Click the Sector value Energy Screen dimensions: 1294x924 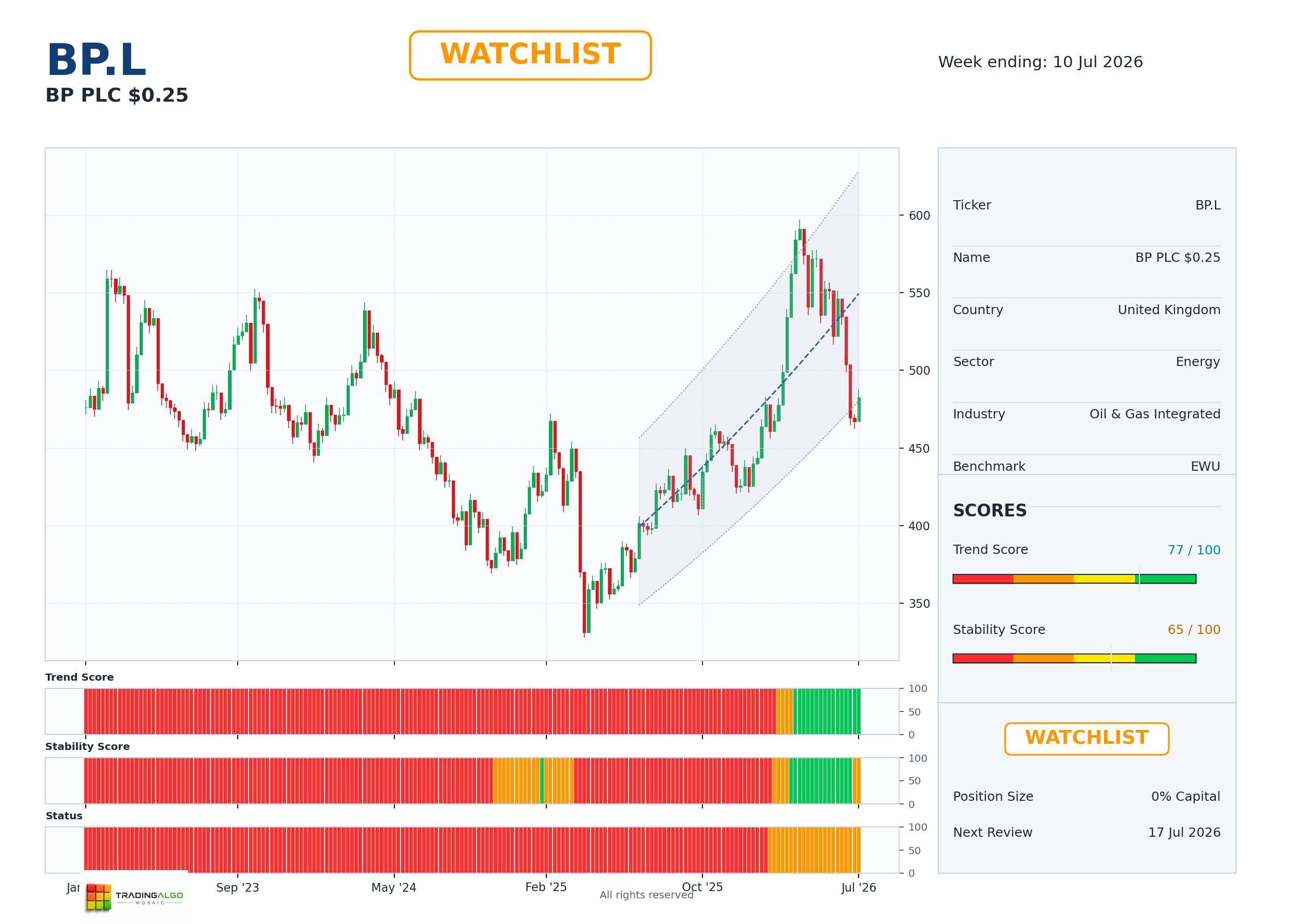click(x=1198, y=362)
